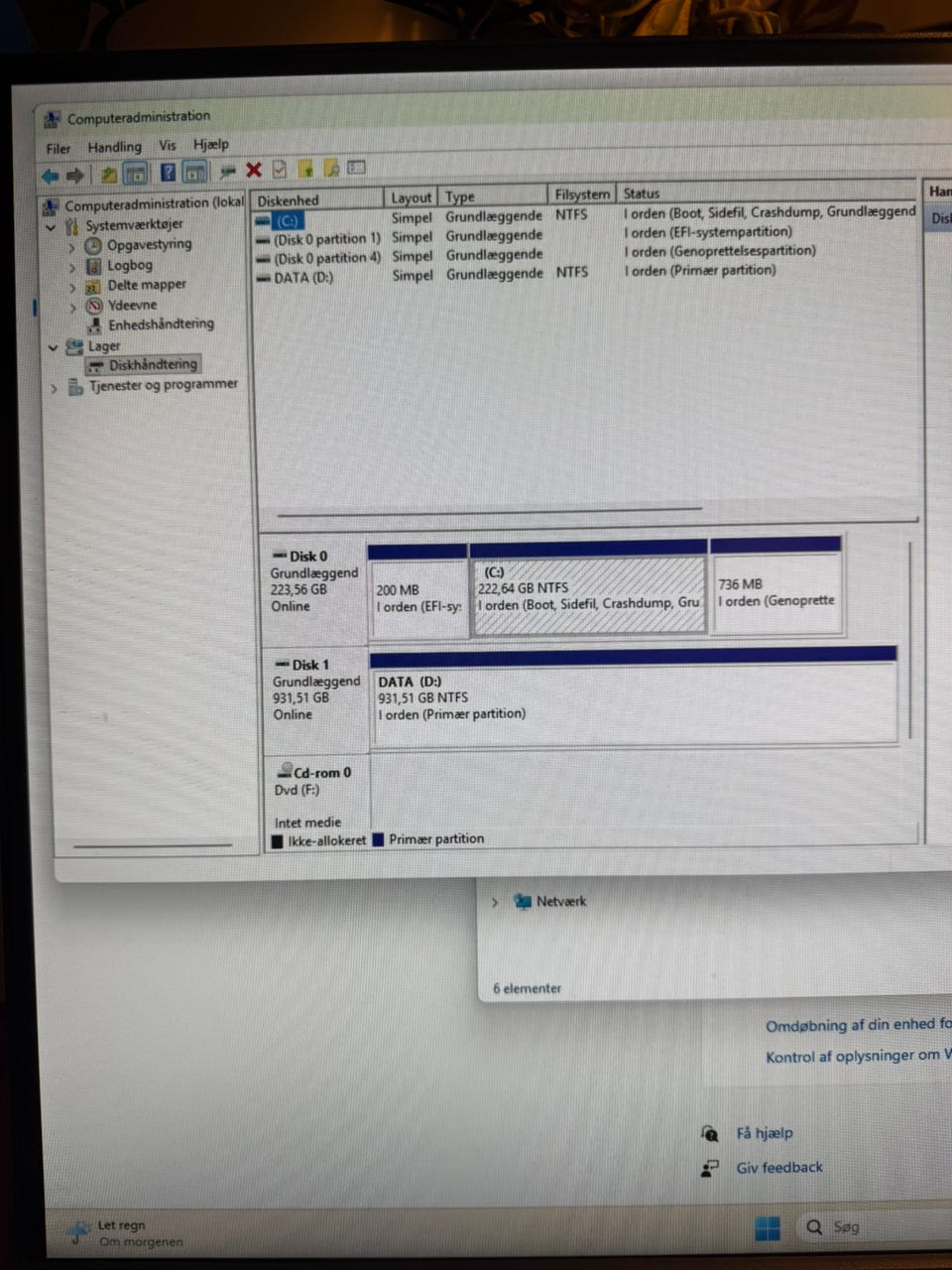Click the folder with green arrow icon
Image resolution: width=952 pixels, height=1270 pixels.
tap(306, 169)
